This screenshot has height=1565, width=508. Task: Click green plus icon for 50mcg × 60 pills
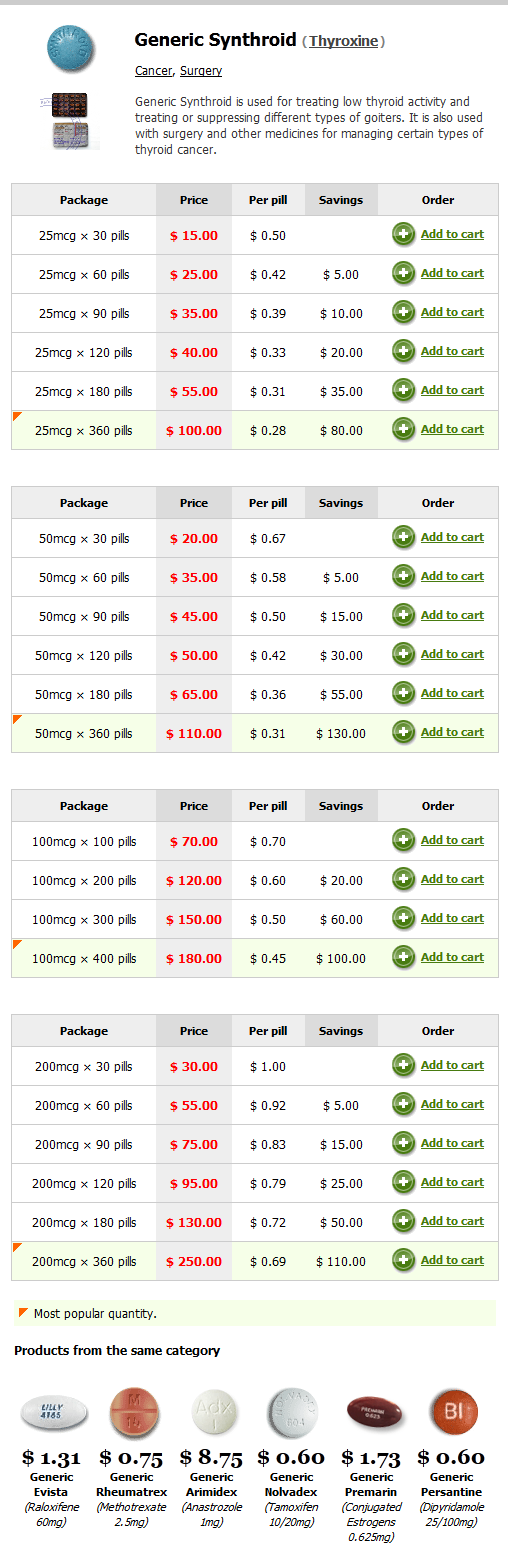[404, 577]
